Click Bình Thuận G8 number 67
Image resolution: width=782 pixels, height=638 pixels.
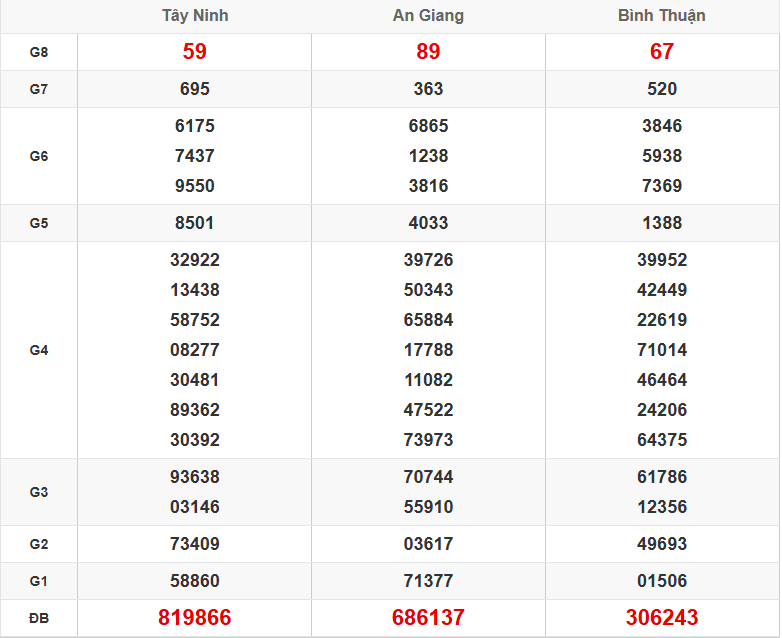661,52
